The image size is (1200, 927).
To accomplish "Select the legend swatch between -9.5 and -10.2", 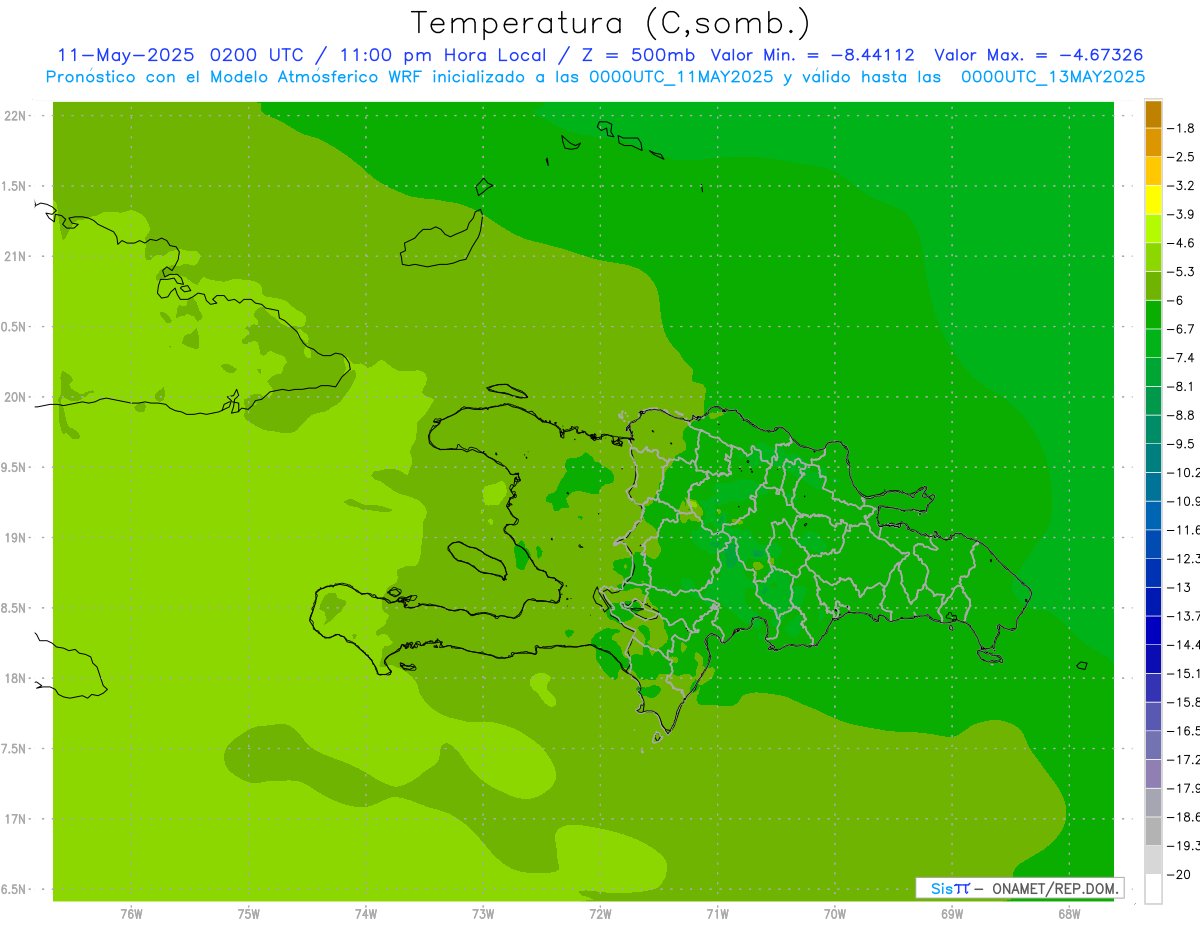I will (1153, 458).
